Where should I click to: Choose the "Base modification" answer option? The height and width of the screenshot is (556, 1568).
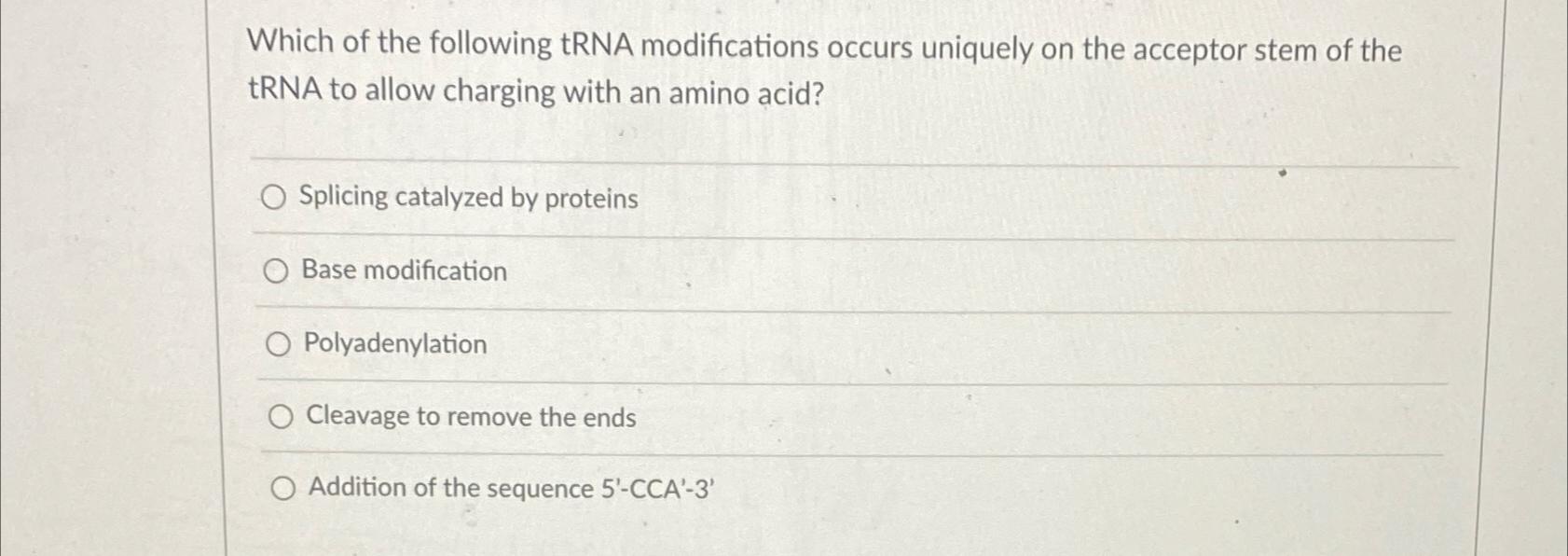[x=276, y=271]
